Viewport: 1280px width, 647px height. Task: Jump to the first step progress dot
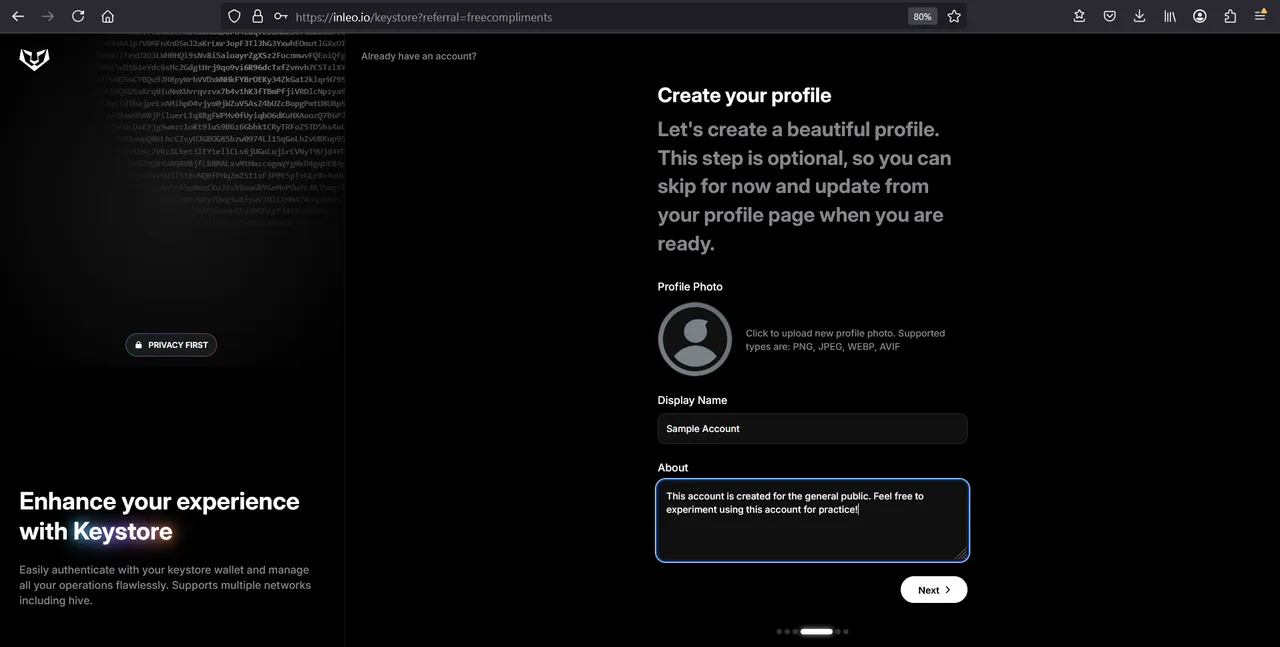779,632
